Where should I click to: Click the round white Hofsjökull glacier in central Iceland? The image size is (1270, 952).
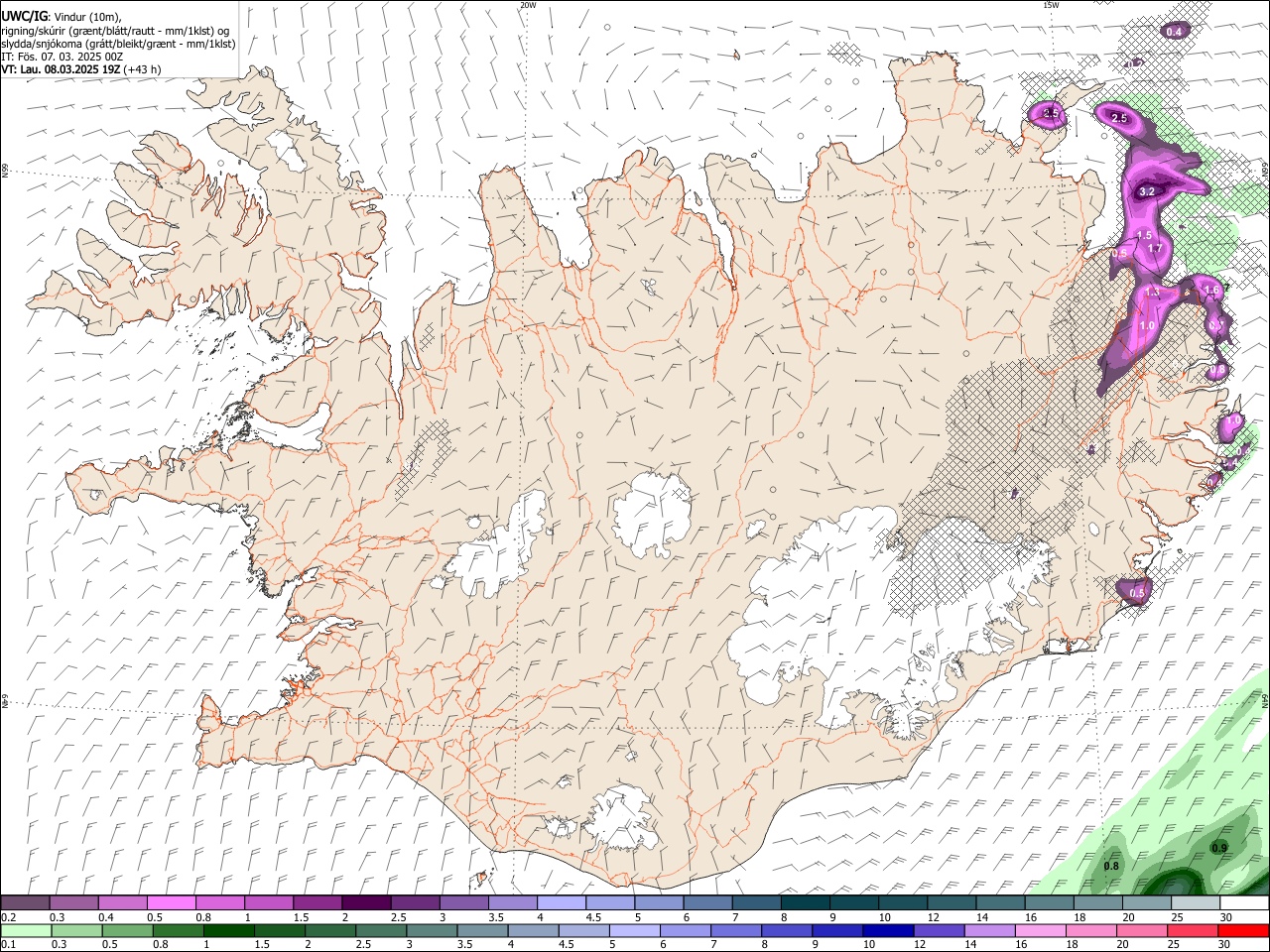tap(652, 514)
